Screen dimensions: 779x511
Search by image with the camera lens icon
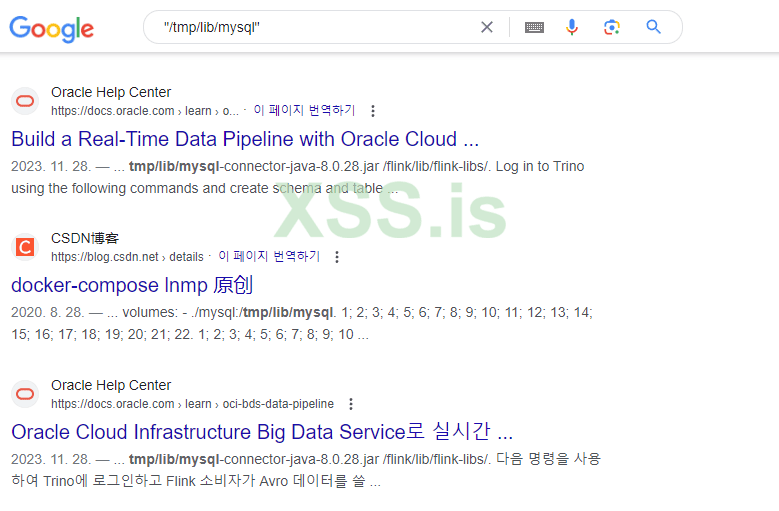612,27
